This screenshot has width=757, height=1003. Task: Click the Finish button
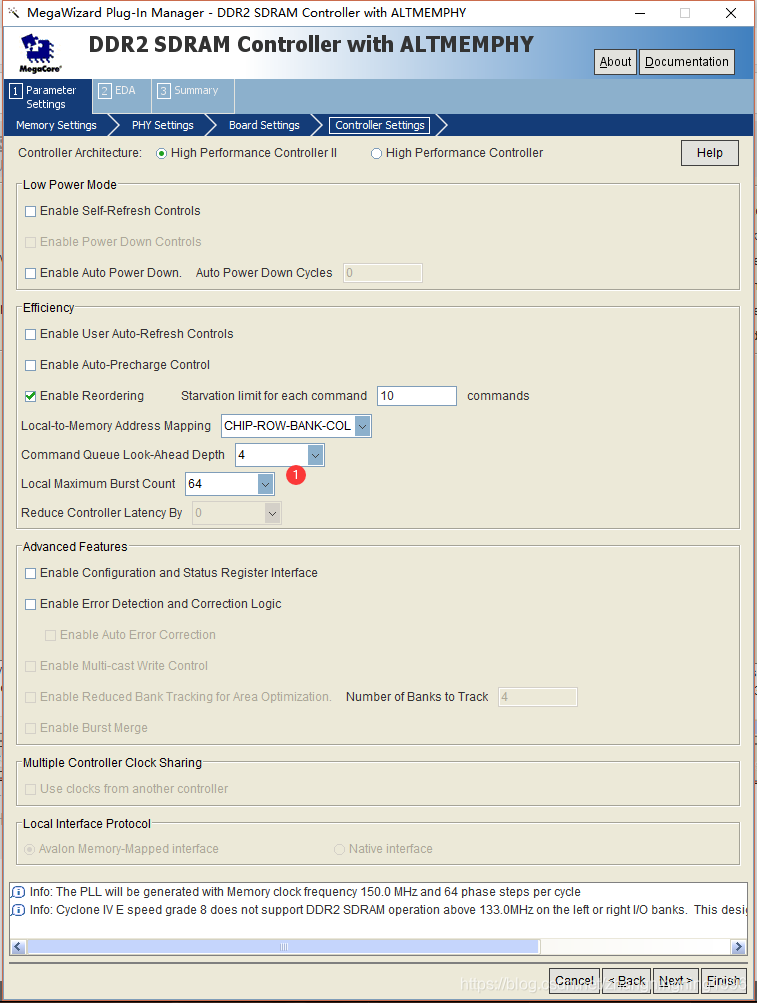(x=723, y=981)
